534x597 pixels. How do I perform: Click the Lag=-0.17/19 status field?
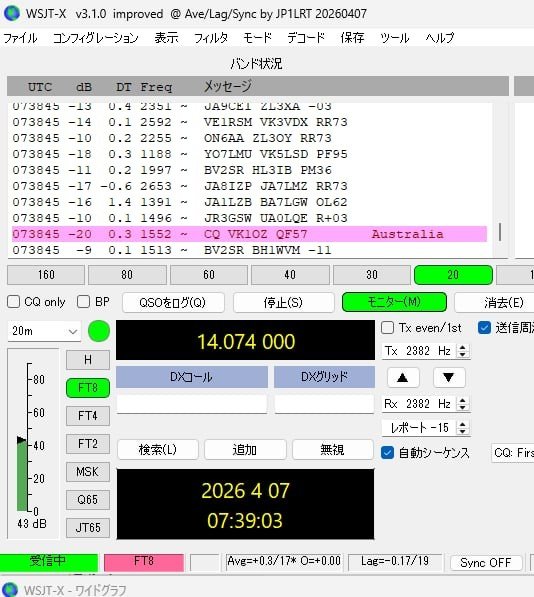tap(395, 562)
